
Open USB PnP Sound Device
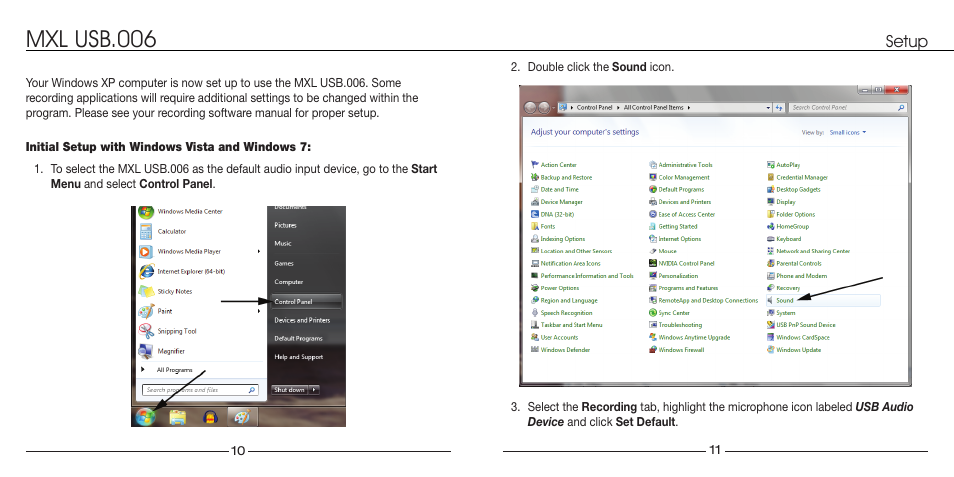tap(801, 325)
